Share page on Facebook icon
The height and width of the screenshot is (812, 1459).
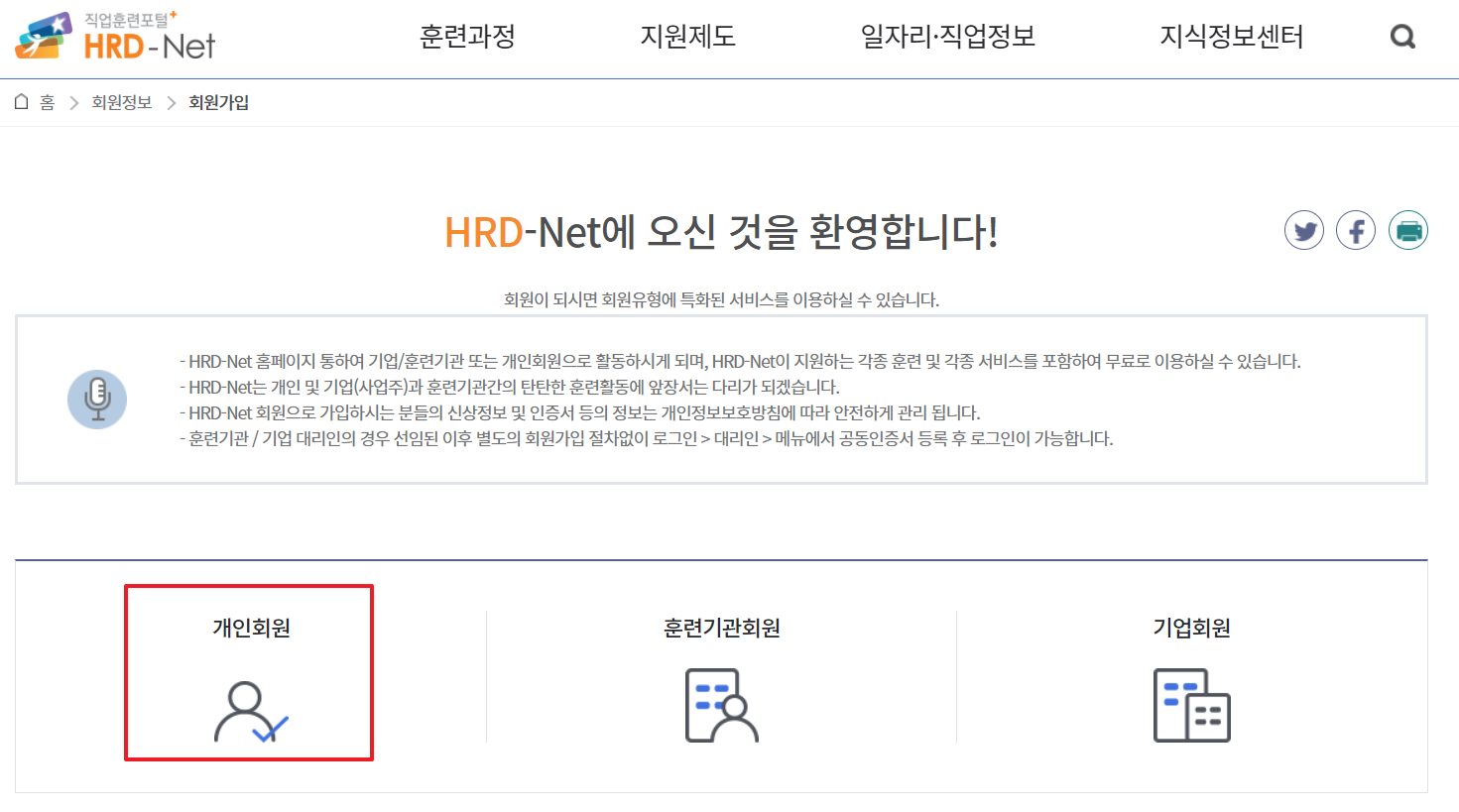click(1356, 231)
